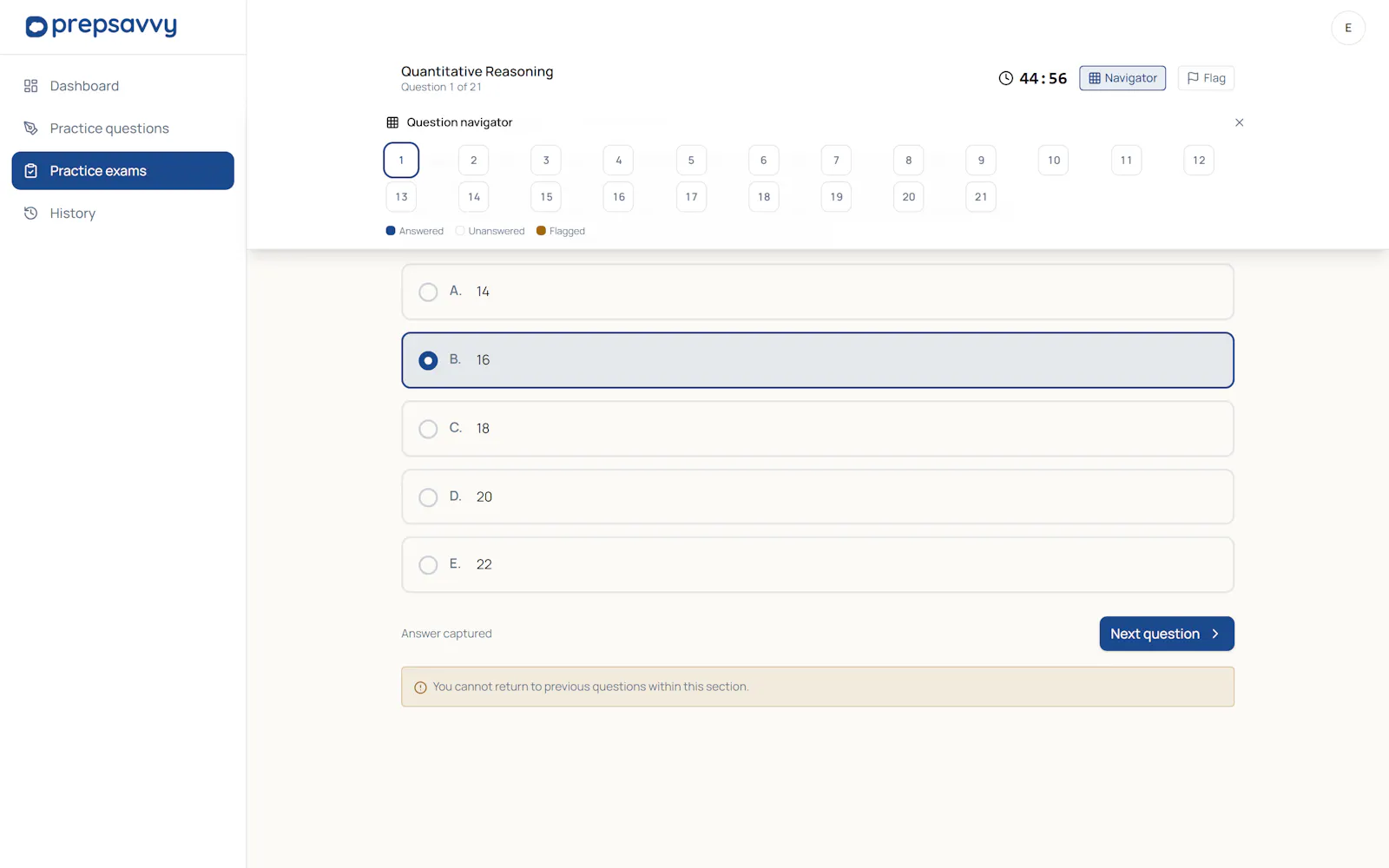This screenshot has height=868, width=1389.
Task: Click the 44:56 timer text
Action: [1043, 78]
